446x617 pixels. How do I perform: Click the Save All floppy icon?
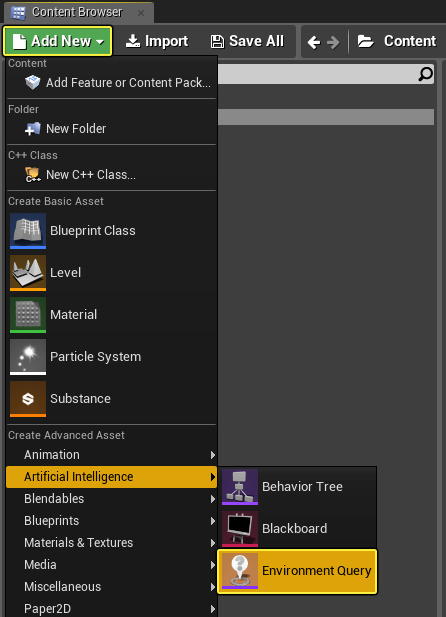tap(217, 42)
